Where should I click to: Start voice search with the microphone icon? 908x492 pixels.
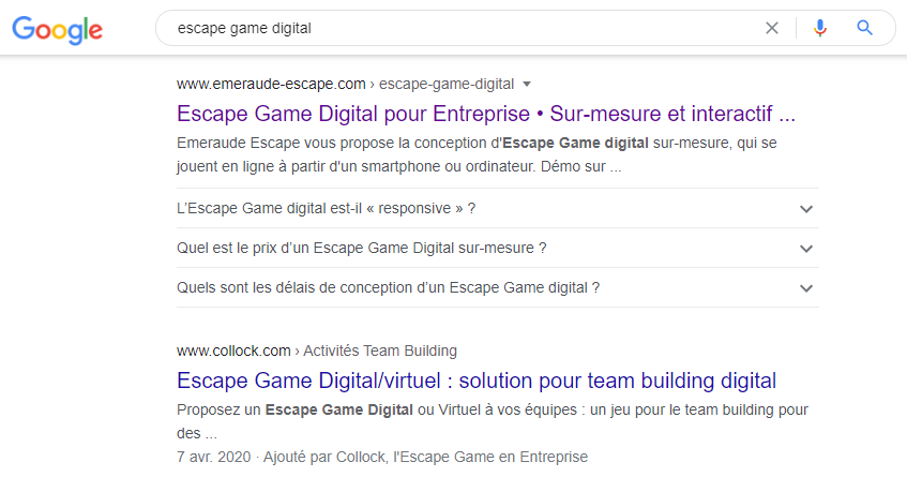click(x=820, y=28)
